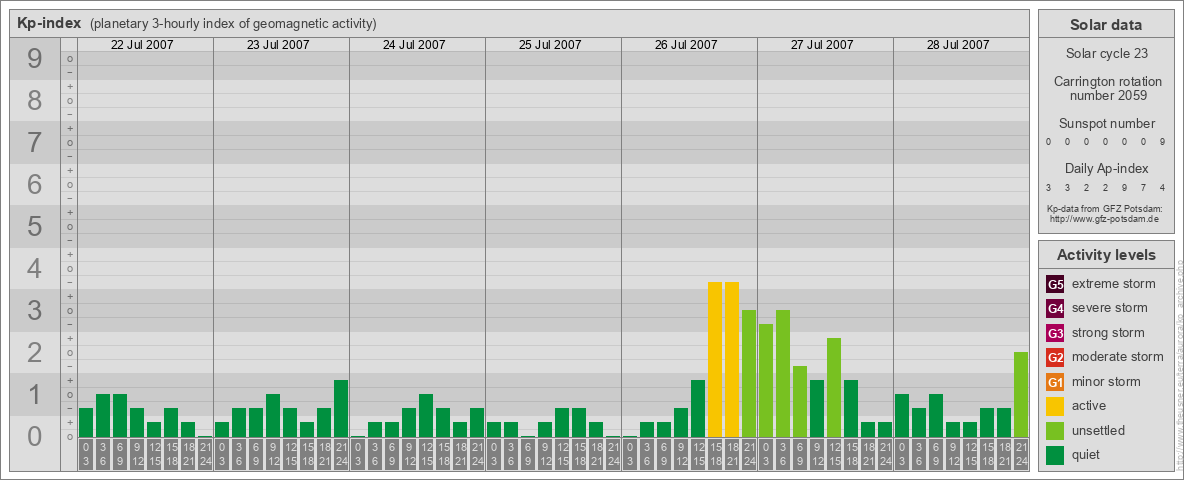Click the 'unsettled' legend label text
Screen dimensions: 1184x480
pyautogui.click(x=1098, y=430)
